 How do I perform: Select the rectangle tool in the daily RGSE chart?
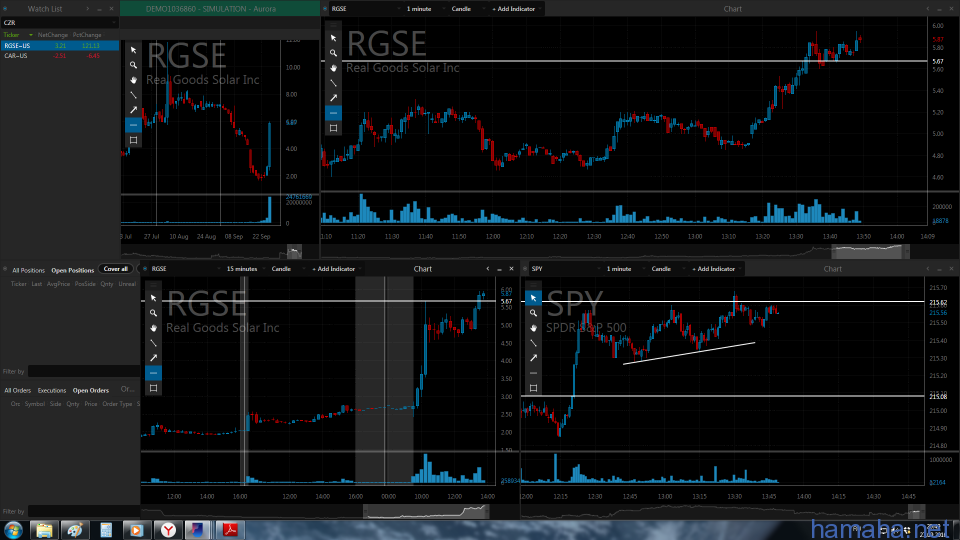pos(133,140)
